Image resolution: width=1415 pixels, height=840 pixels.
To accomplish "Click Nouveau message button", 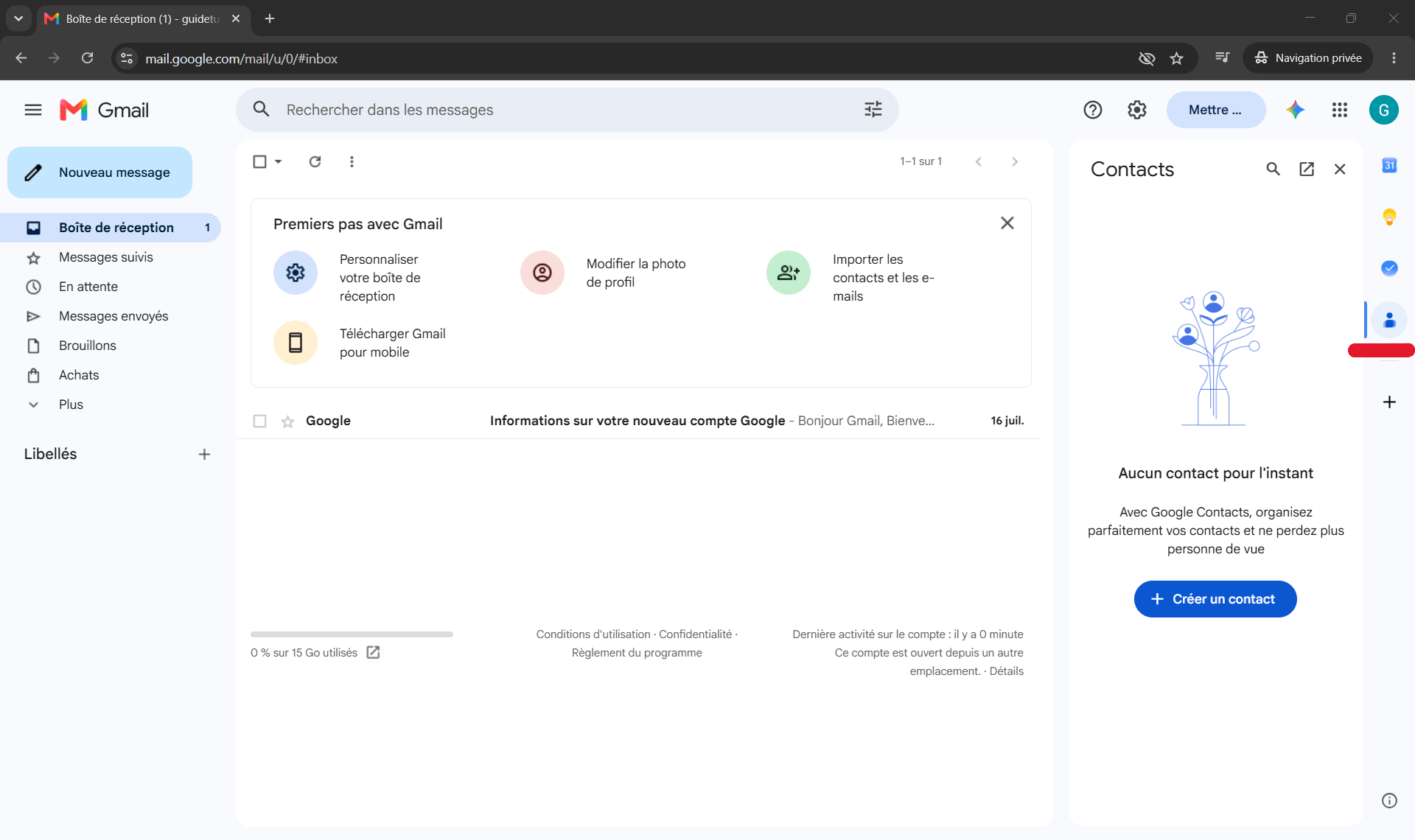I will point(100,172).
